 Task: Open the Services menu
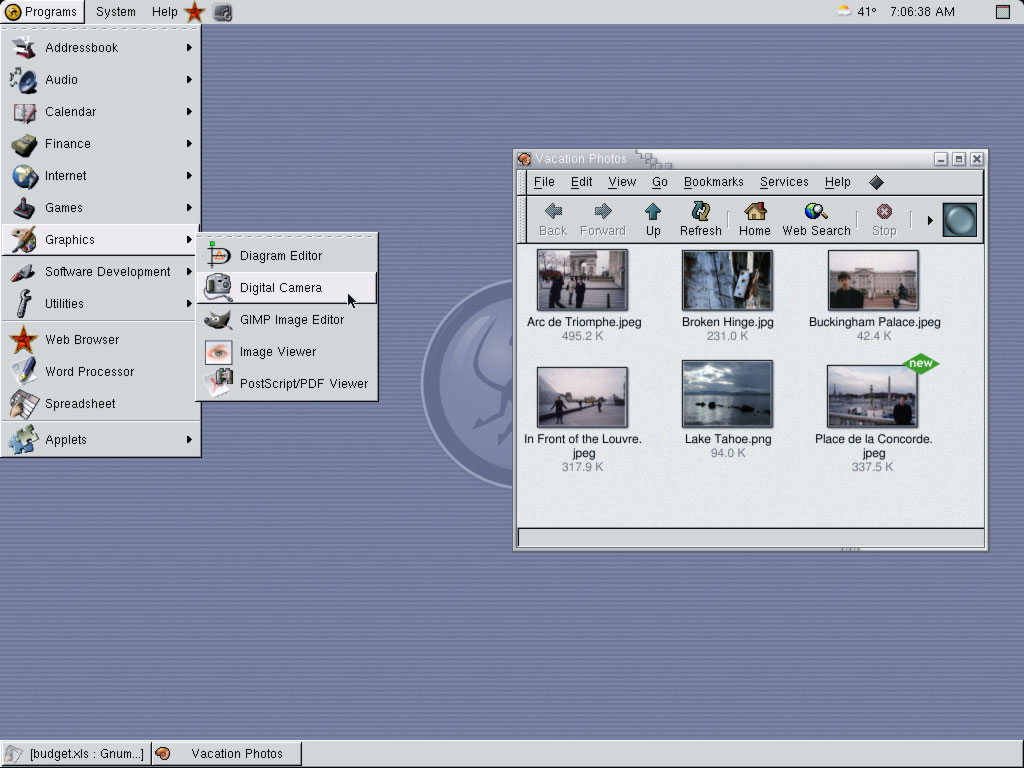coord(784,182)
